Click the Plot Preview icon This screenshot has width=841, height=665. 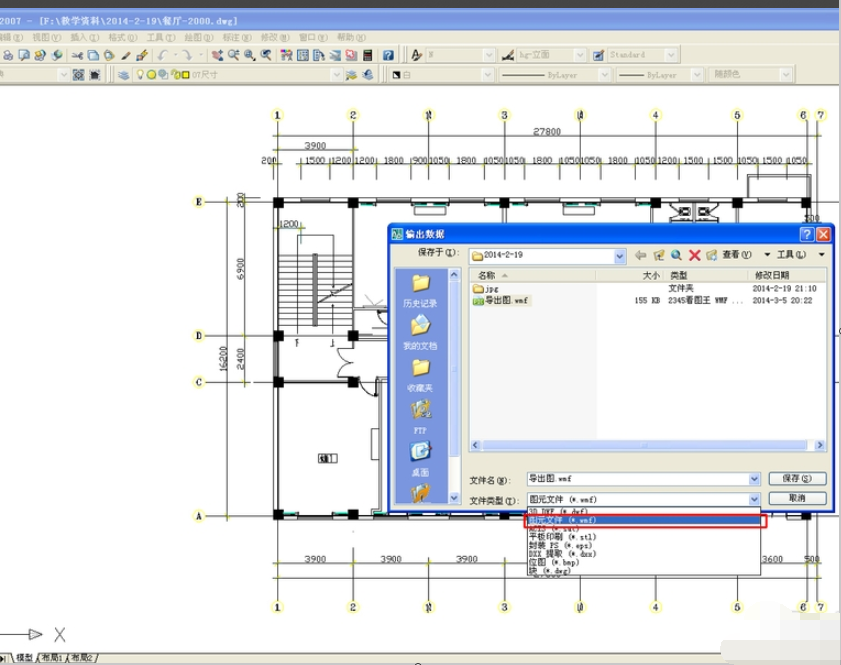(x=24, y=55)
